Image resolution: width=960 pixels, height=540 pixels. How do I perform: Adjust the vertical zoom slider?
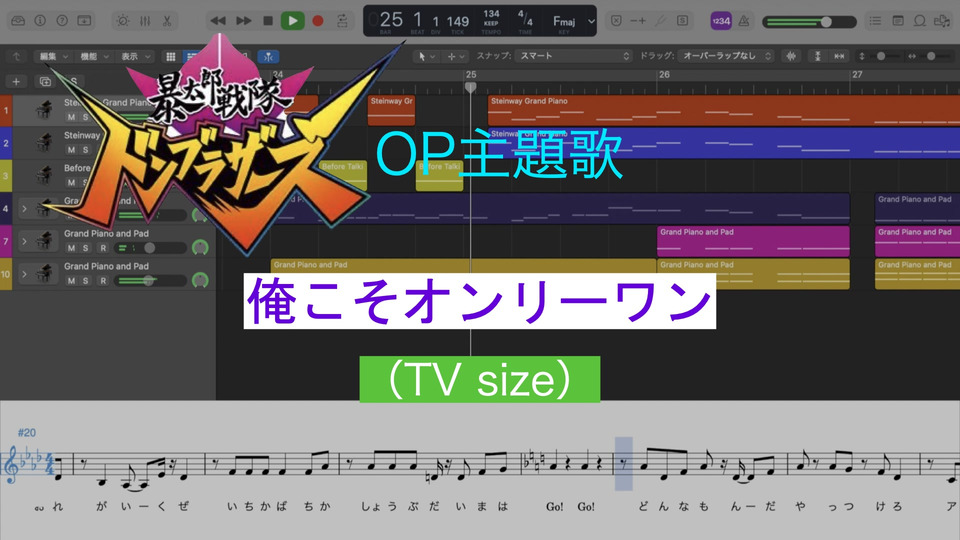pyautogui.click(x=879, y=56)
